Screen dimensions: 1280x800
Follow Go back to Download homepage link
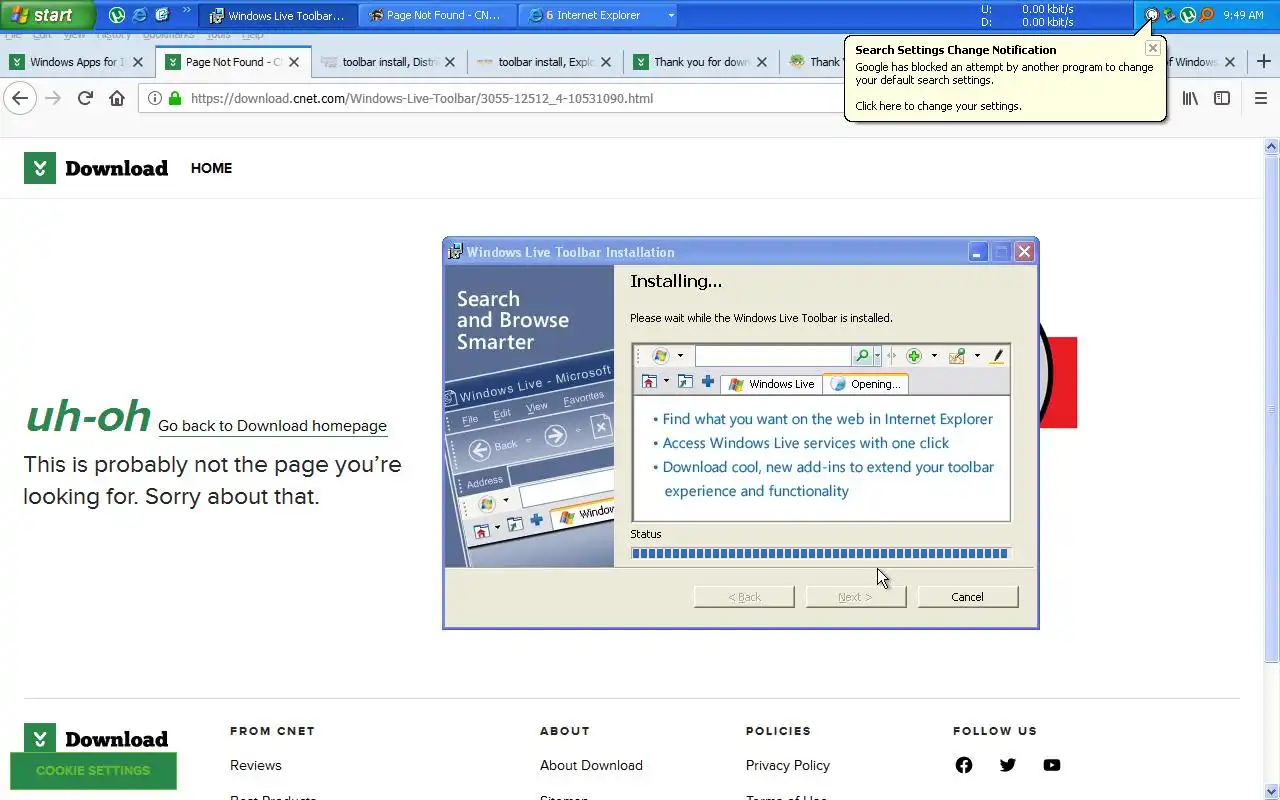[272, 426]
